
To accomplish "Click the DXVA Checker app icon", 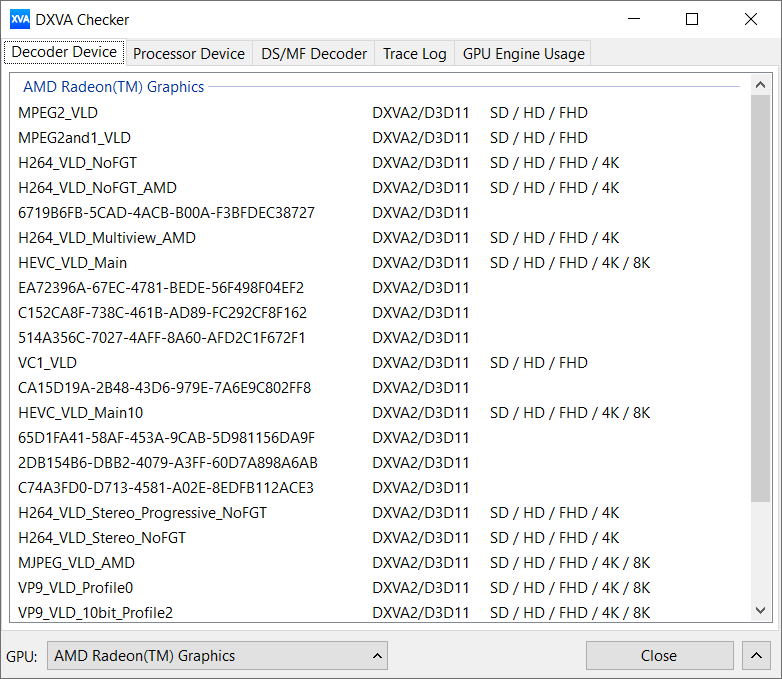I will (x=20, y=19).
